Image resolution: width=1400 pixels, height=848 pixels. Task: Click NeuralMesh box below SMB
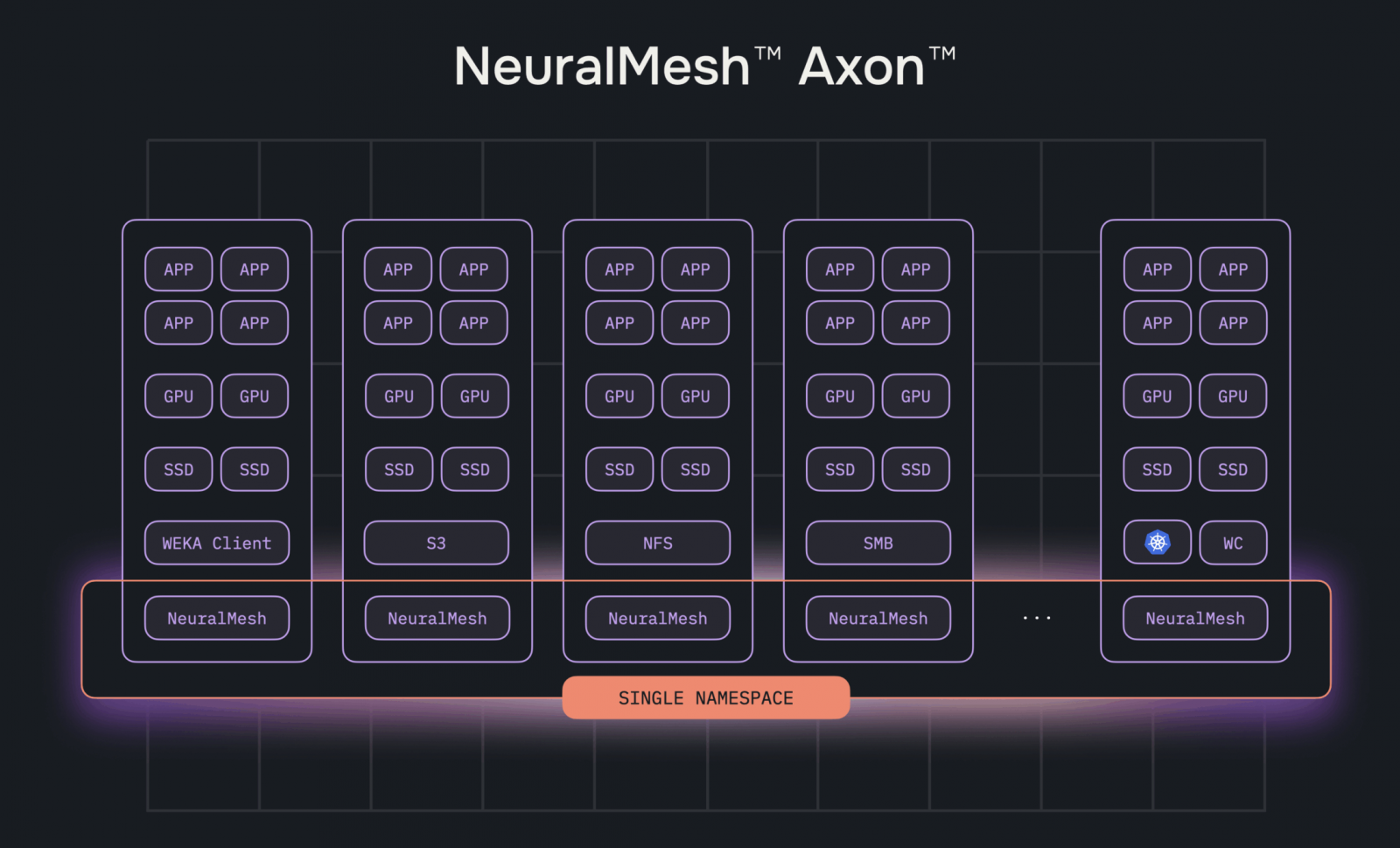pyautogui.click(x=878, y=618)
